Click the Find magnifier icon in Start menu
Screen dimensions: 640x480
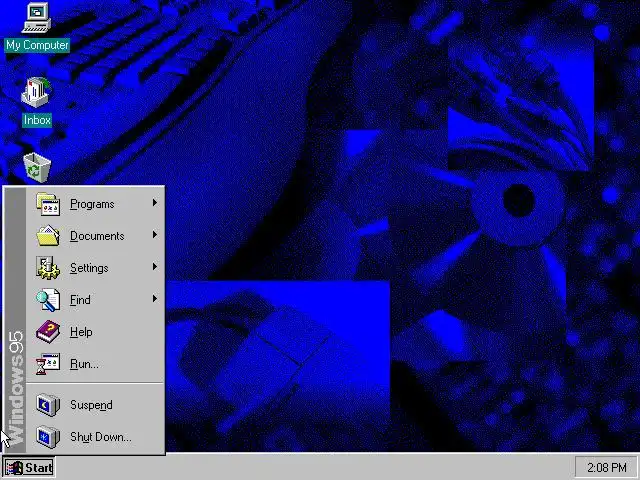pyautogui.click(x=48, y=300)
